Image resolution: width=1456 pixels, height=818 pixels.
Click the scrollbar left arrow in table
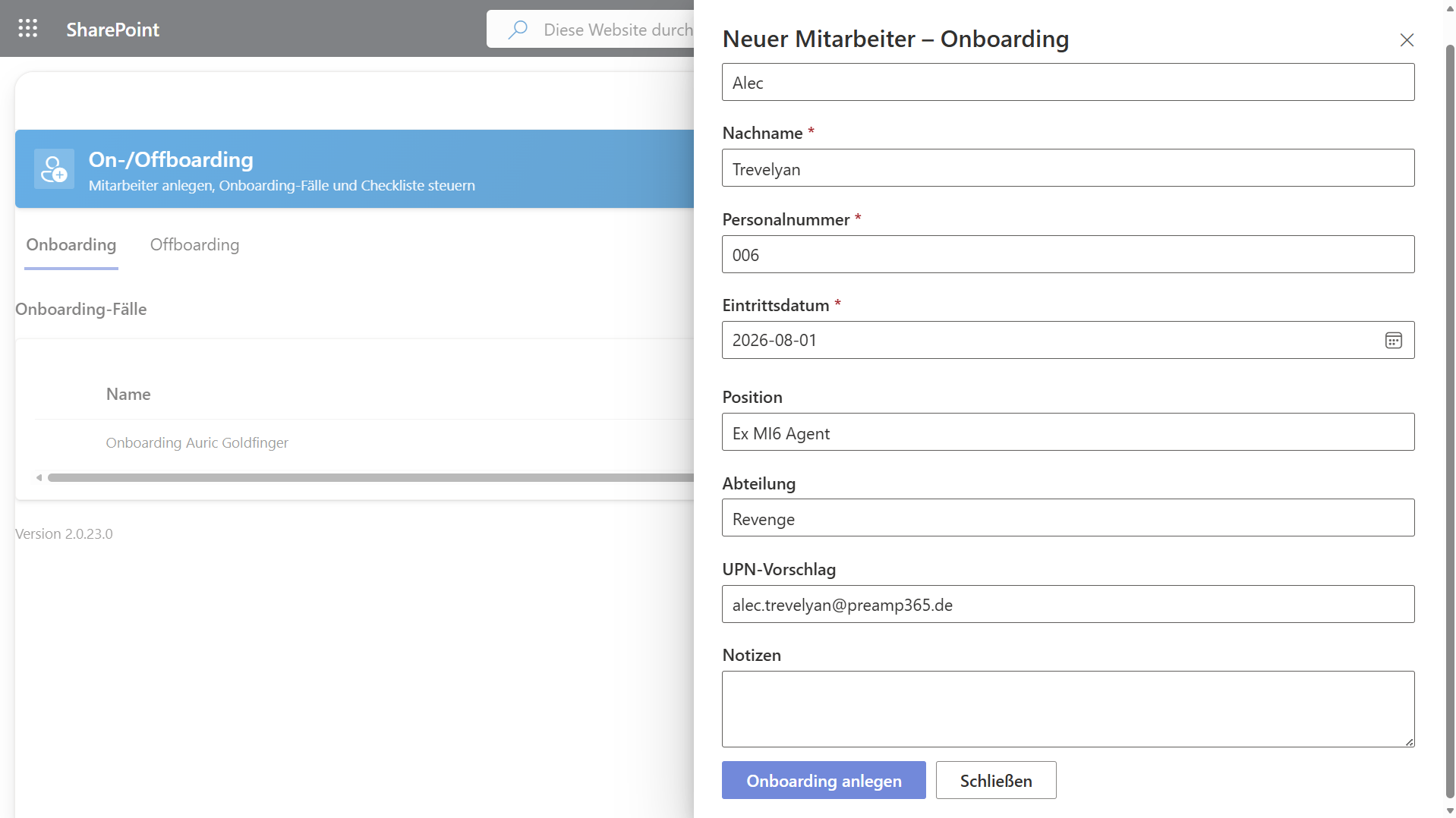(x=39, y=477)
